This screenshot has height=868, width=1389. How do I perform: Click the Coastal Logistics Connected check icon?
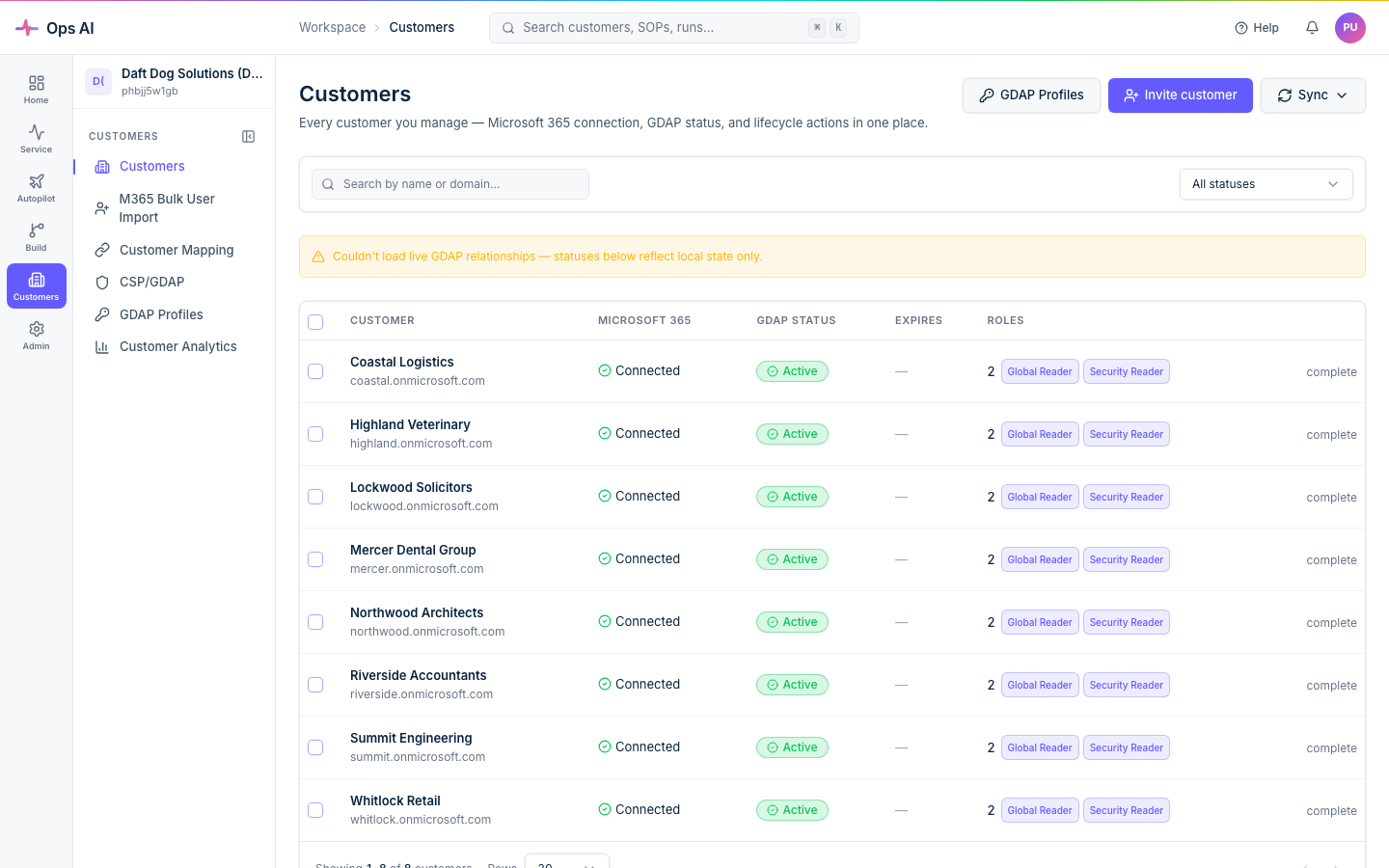pyautogui.click(x=605, y=370)
